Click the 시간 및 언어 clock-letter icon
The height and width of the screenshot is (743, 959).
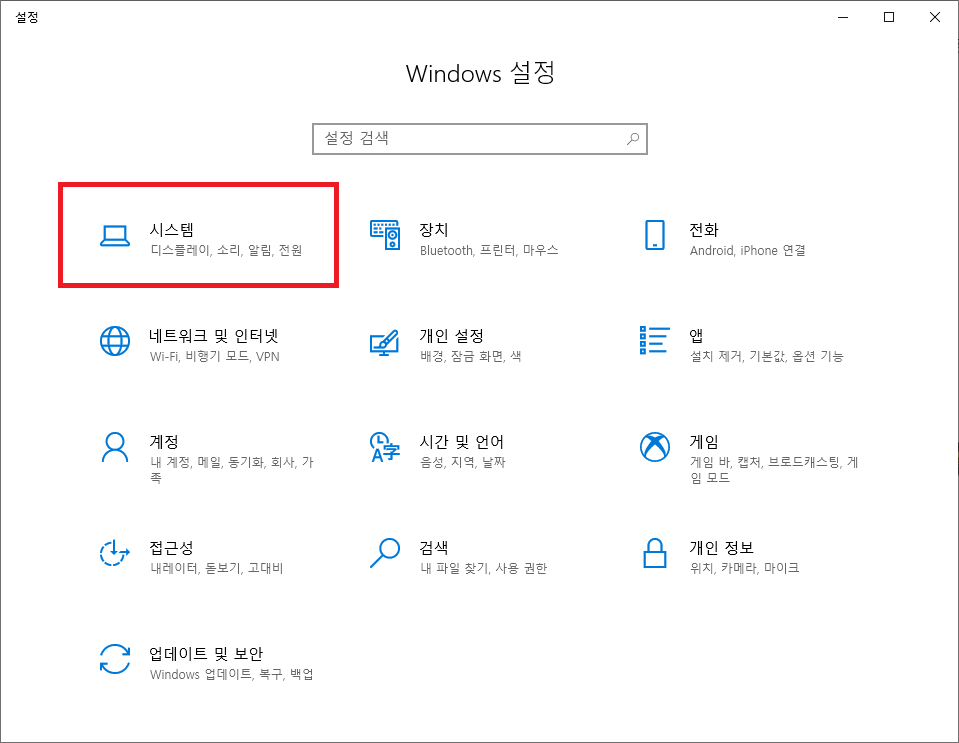tap(385, 447)
